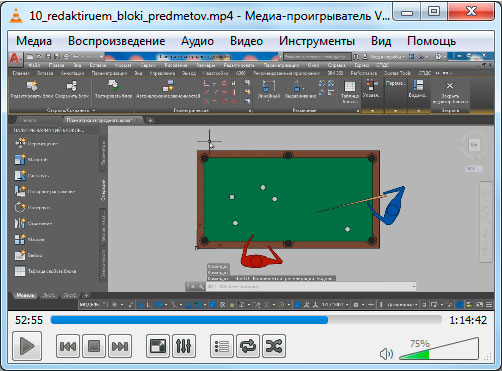Start playback with the Play button
The image size is (502, 371).
coord(27,346)
